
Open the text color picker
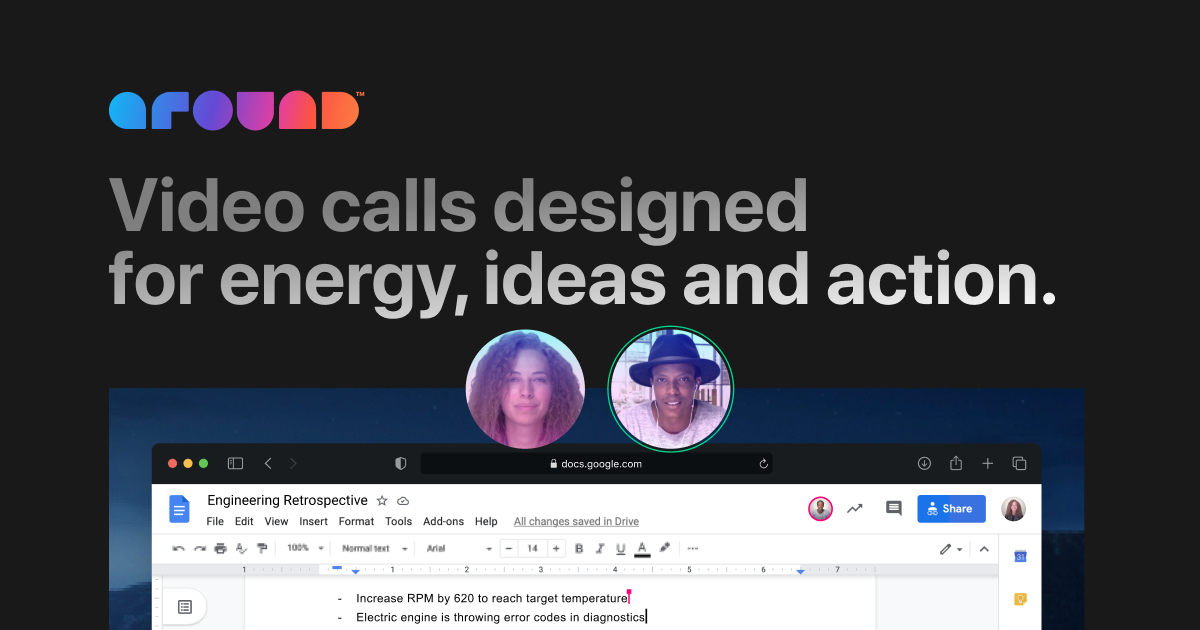coord(642,548)
